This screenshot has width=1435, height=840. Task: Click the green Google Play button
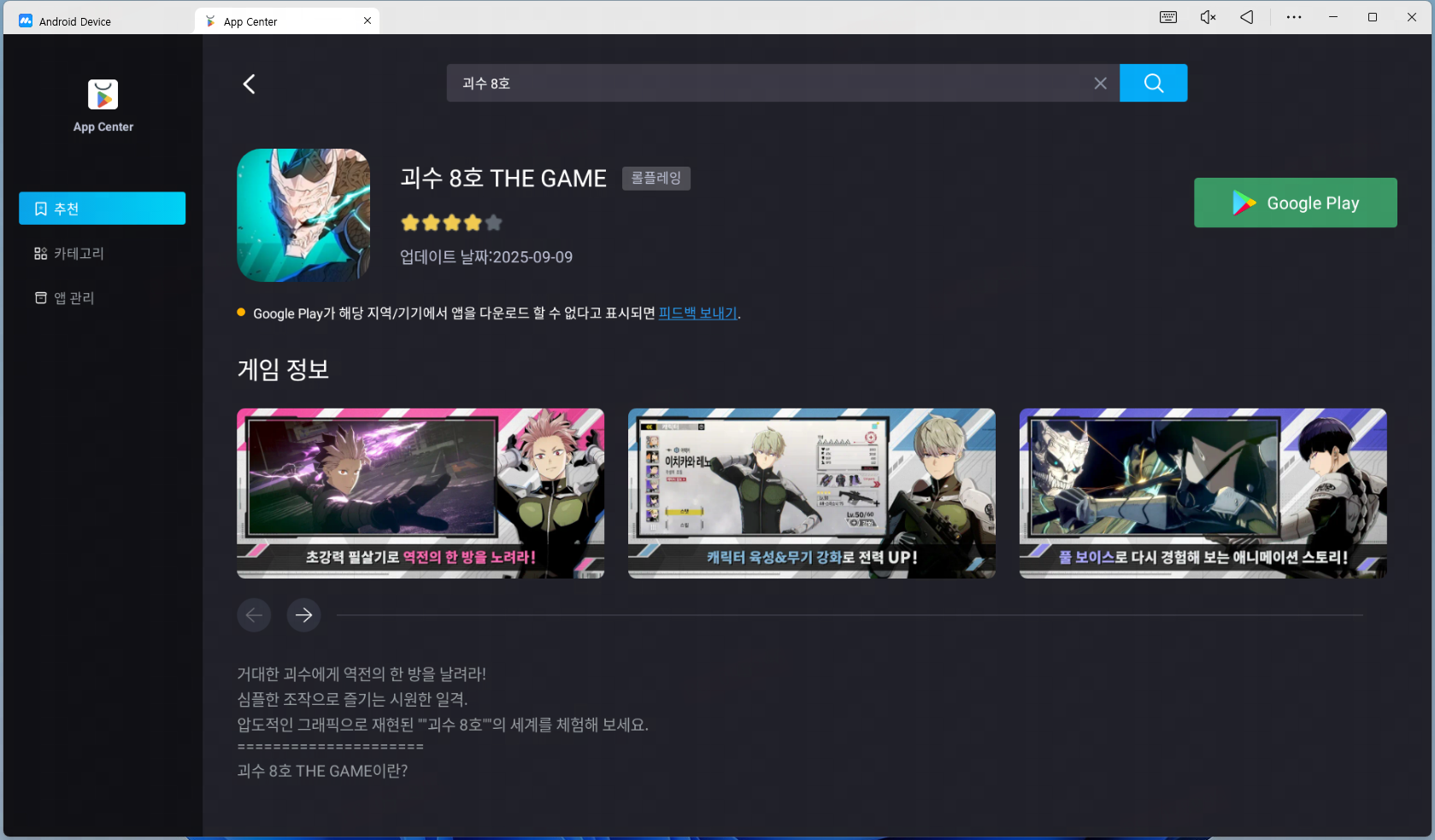click(1295, 203)
